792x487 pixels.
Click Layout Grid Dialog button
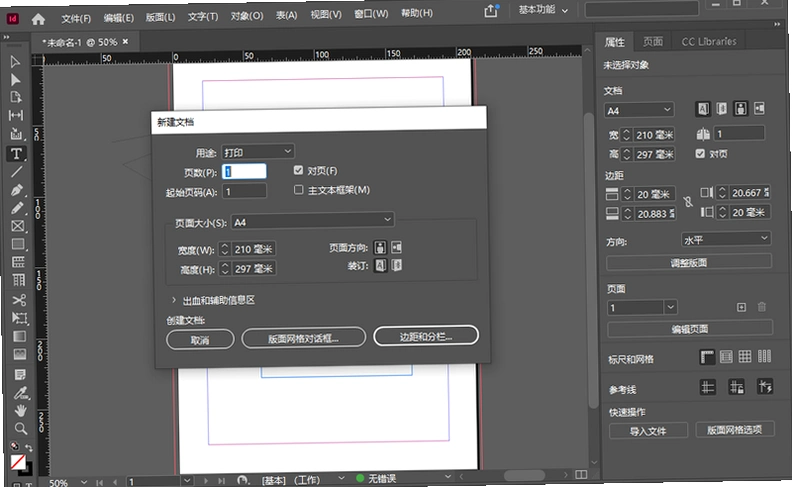(x=303, y=338)
